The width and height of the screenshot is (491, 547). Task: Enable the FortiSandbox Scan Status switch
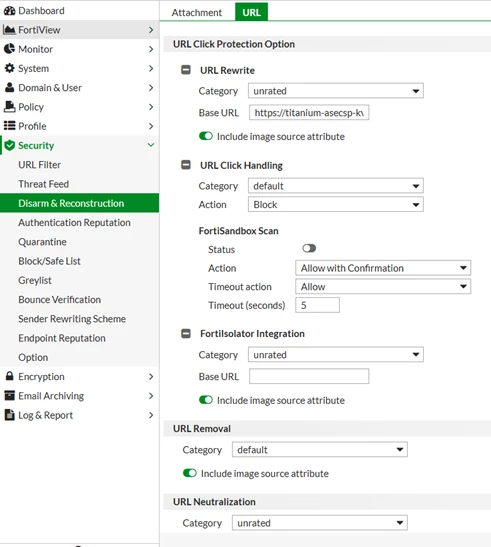coord(309,248)
